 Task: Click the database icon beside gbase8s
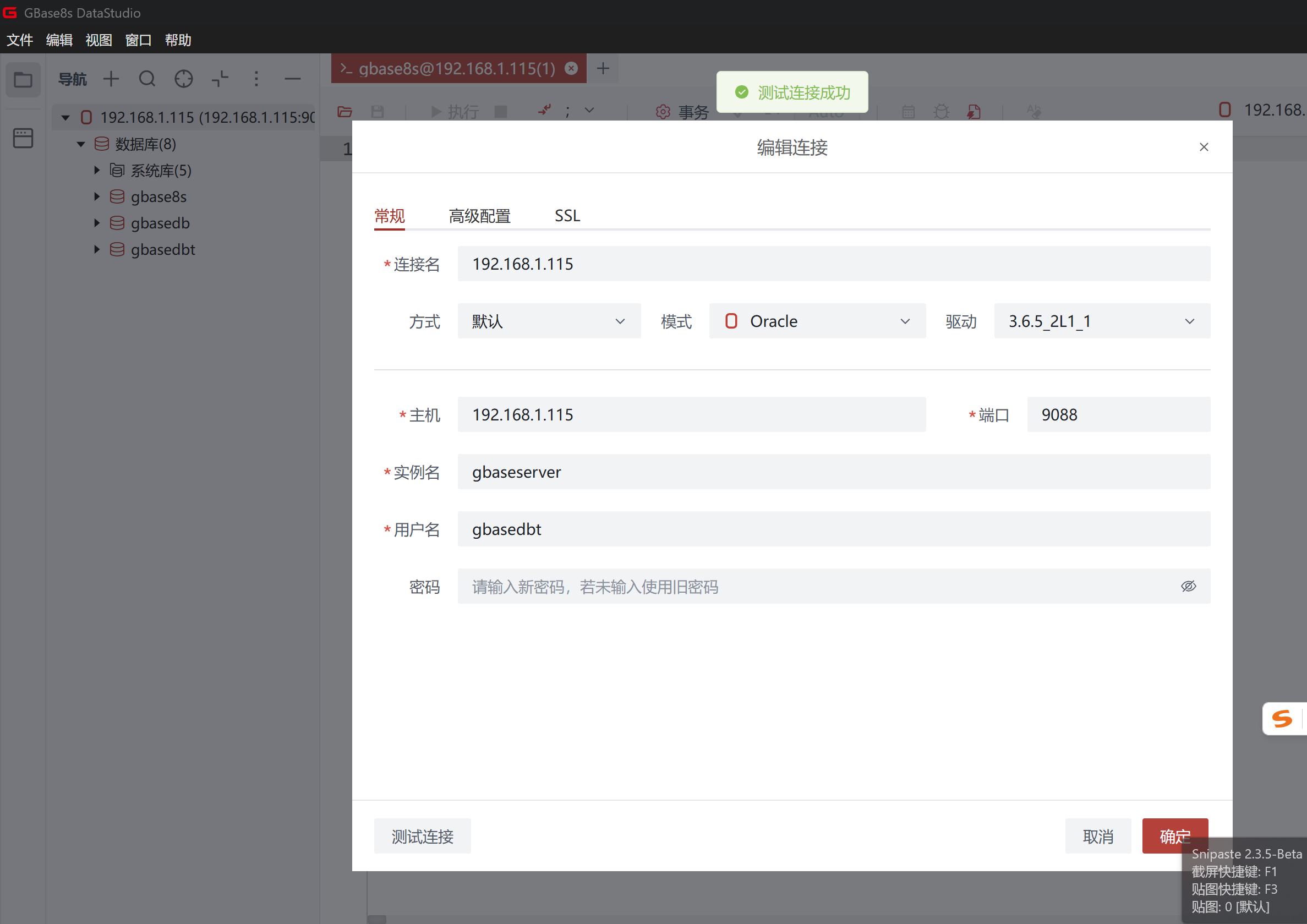tap(117, 196)
